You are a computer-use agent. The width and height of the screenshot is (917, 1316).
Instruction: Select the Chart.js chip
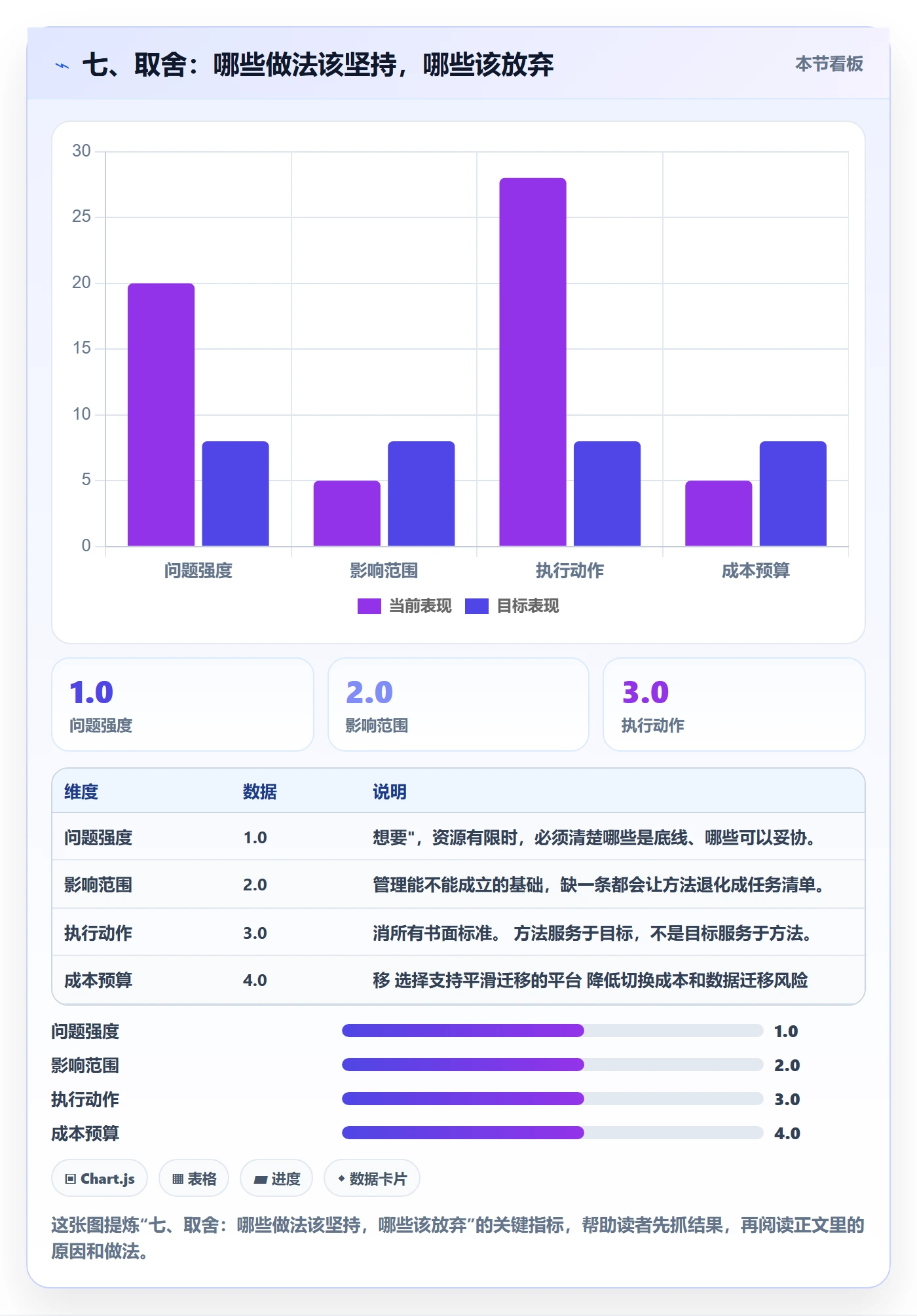point(100,1179)
